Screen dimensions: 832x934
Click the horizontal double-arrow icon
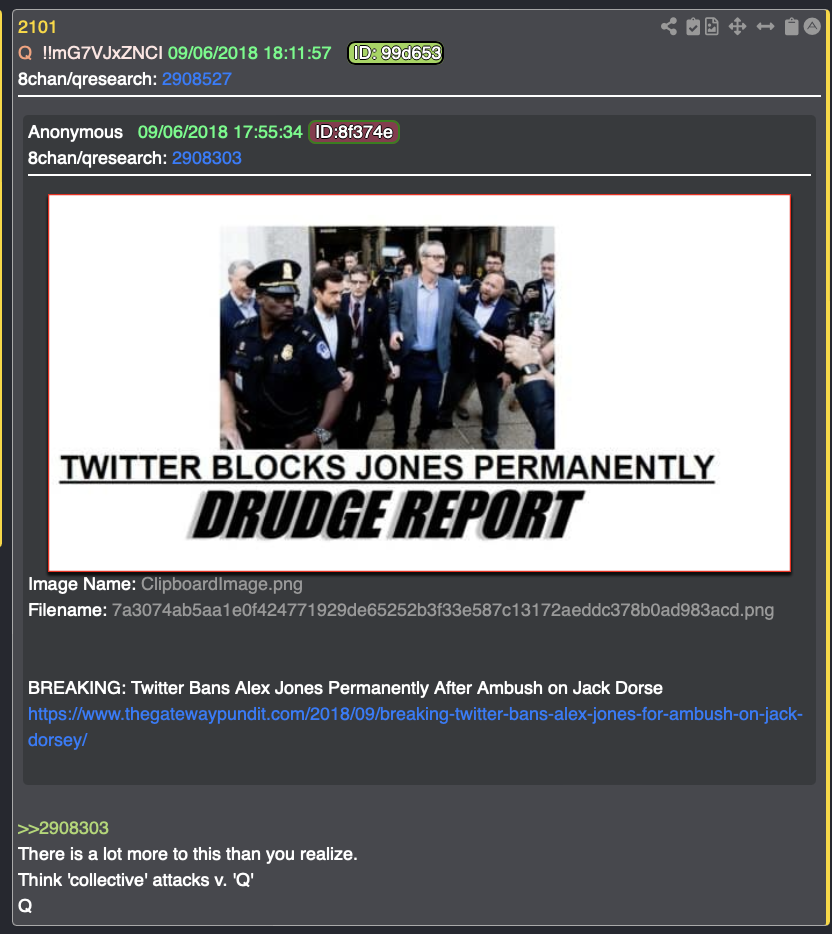coord(765,26)
